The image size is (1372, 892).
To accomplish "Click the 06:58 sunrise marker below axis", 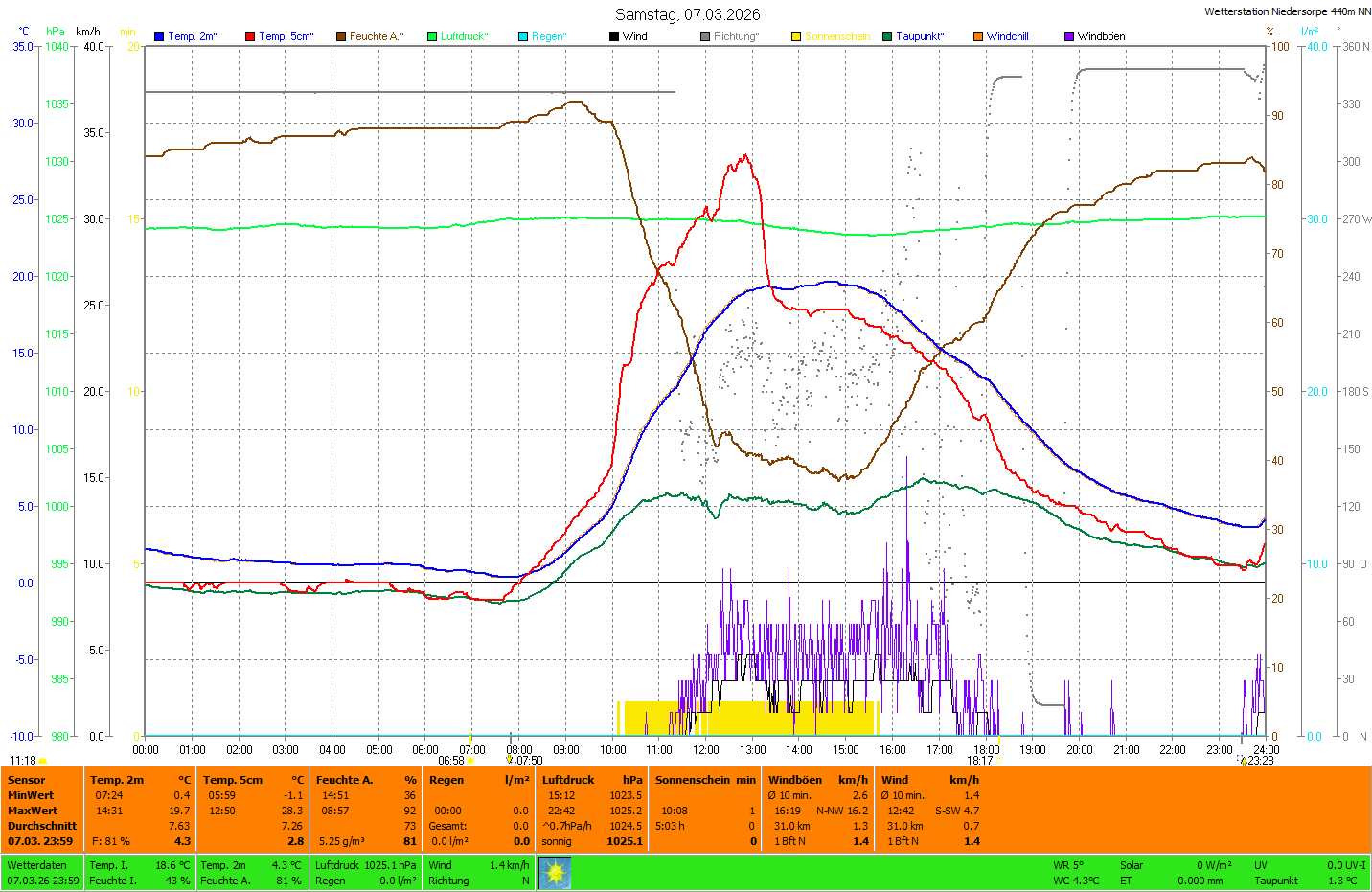I will click(x=469, y=761).
